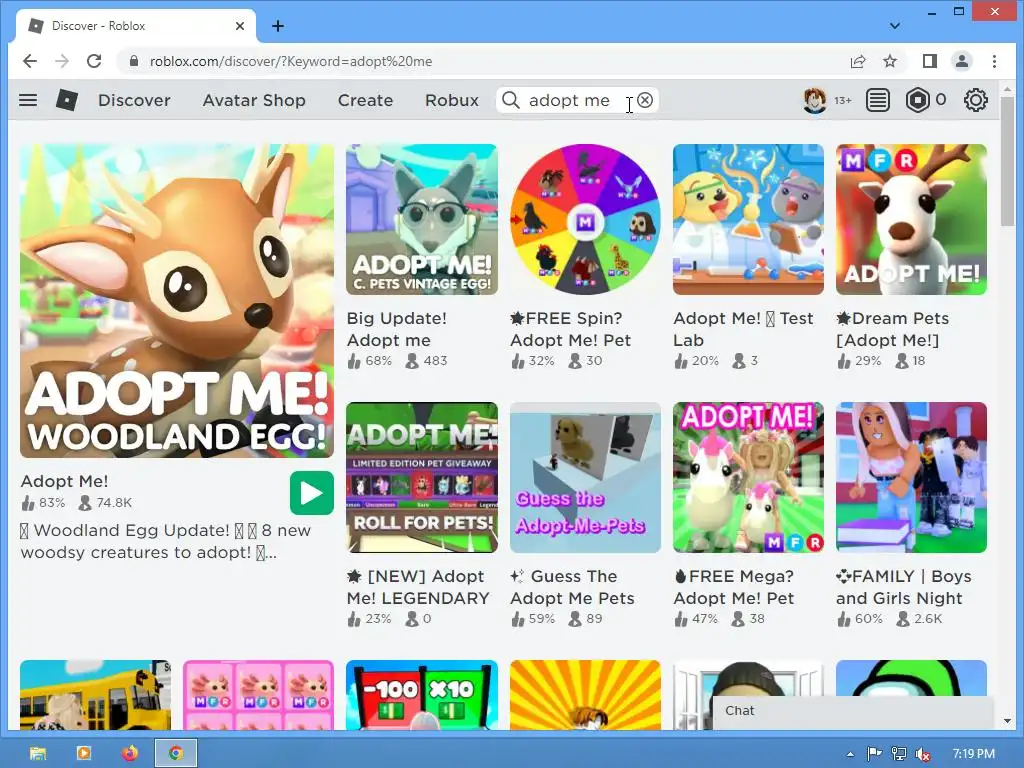Share this page from the address bar
The image size is (1024, 768).
point(857,61)
